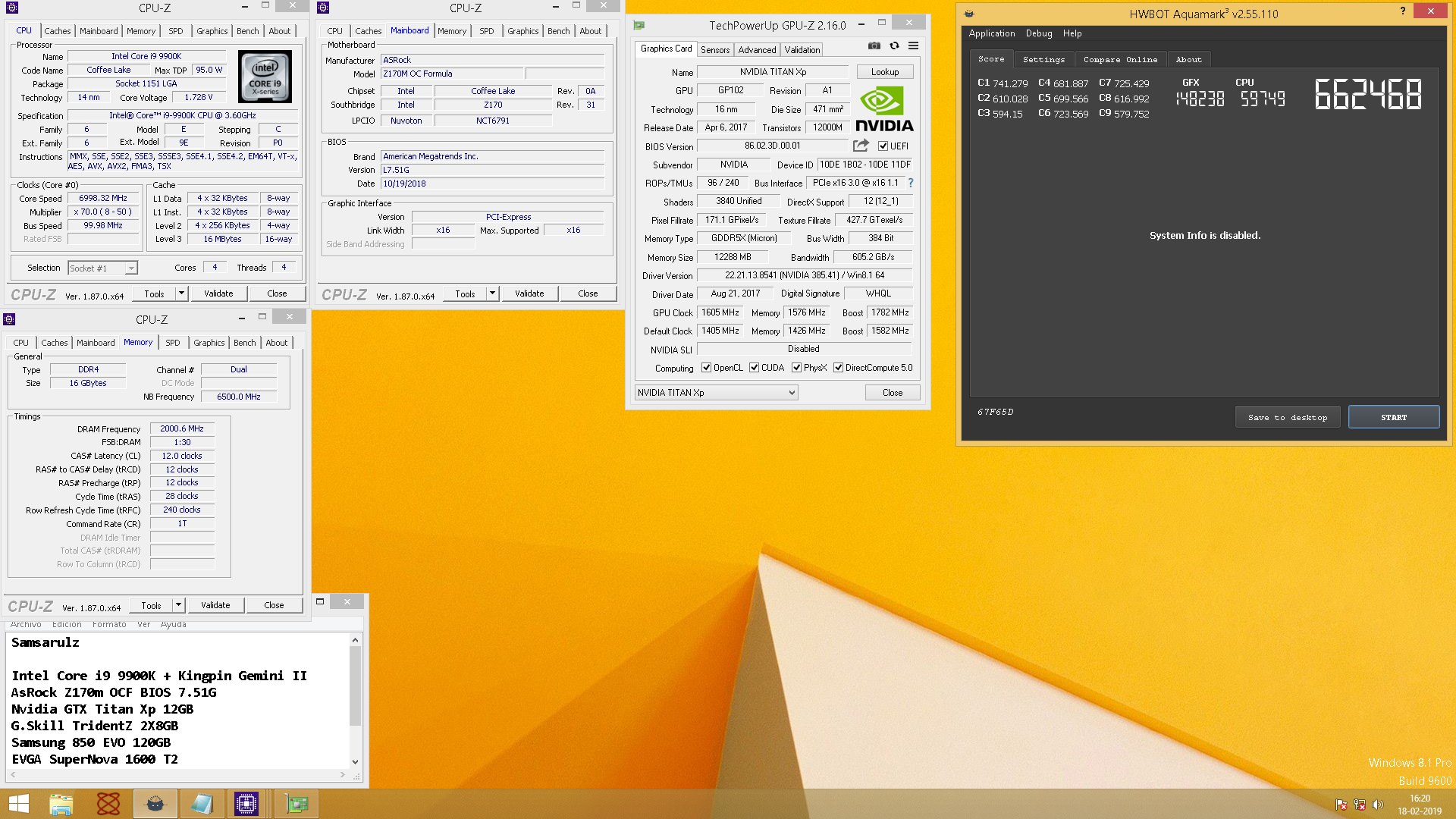The height and width of the screenshot is (819, 1456).
Task: Expand the Tools dropdown arrow in CPU-Z Memory window
Action: tap(178, 605)
